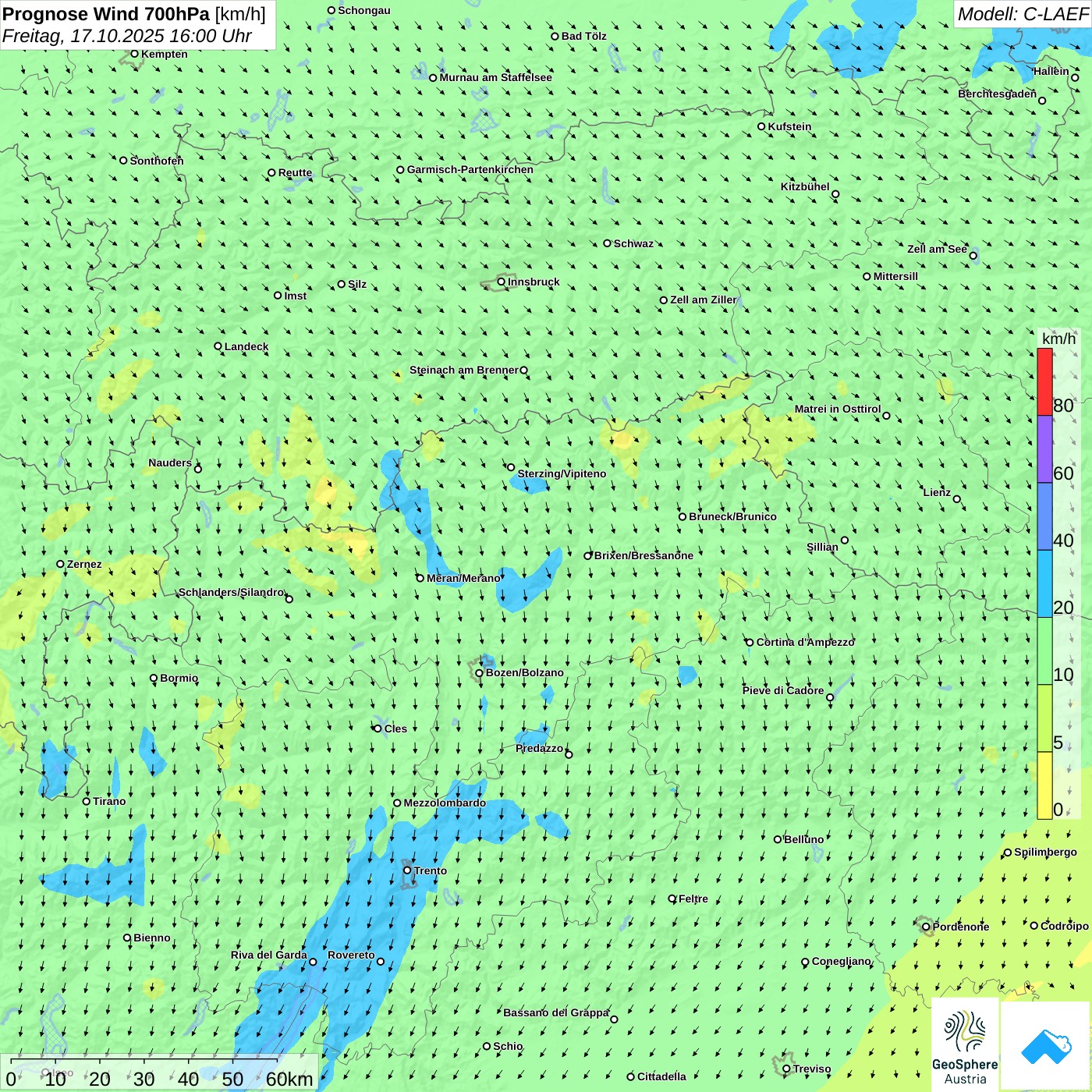The width and height of the screenshot is (1092, 1092).
Task: Click the Murnau am Staffelsee label
Action: (x=495, y=77)
